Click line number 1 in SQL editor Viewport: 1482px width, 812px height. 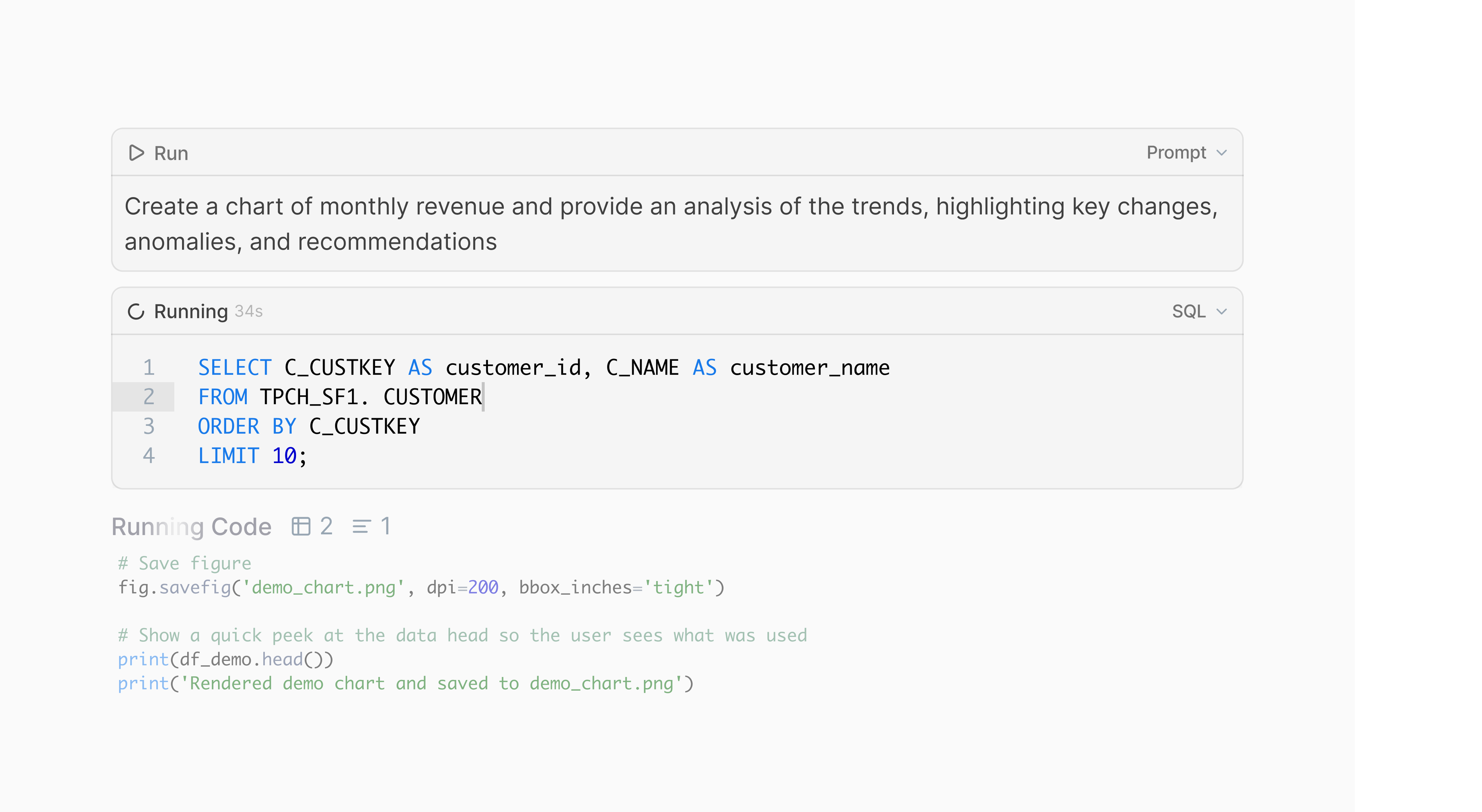(149, 367)
